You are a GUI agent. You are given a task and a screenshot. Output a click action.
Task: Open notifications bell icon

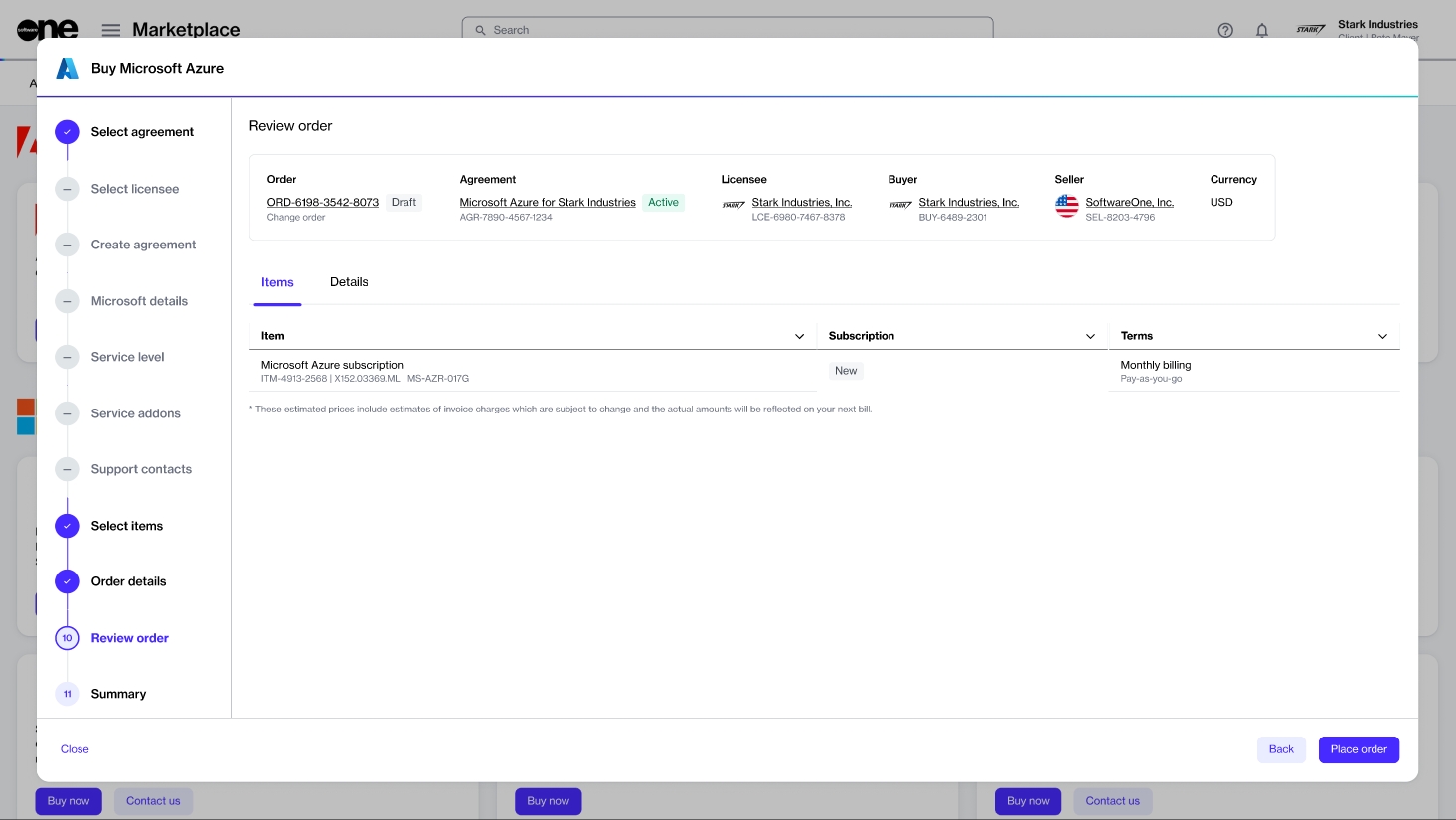click(1261, 30)
